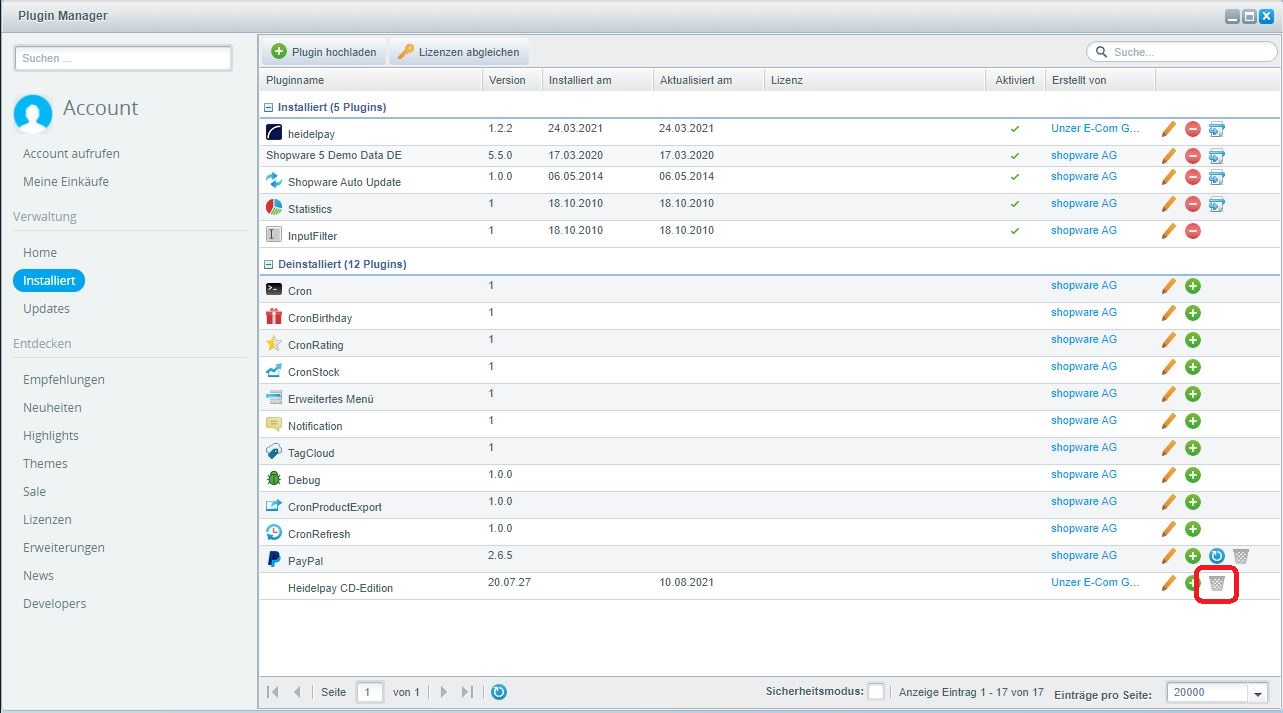1283x713 pixels.
Task: Jump to the last page arrow
Action: click(467, 692)
